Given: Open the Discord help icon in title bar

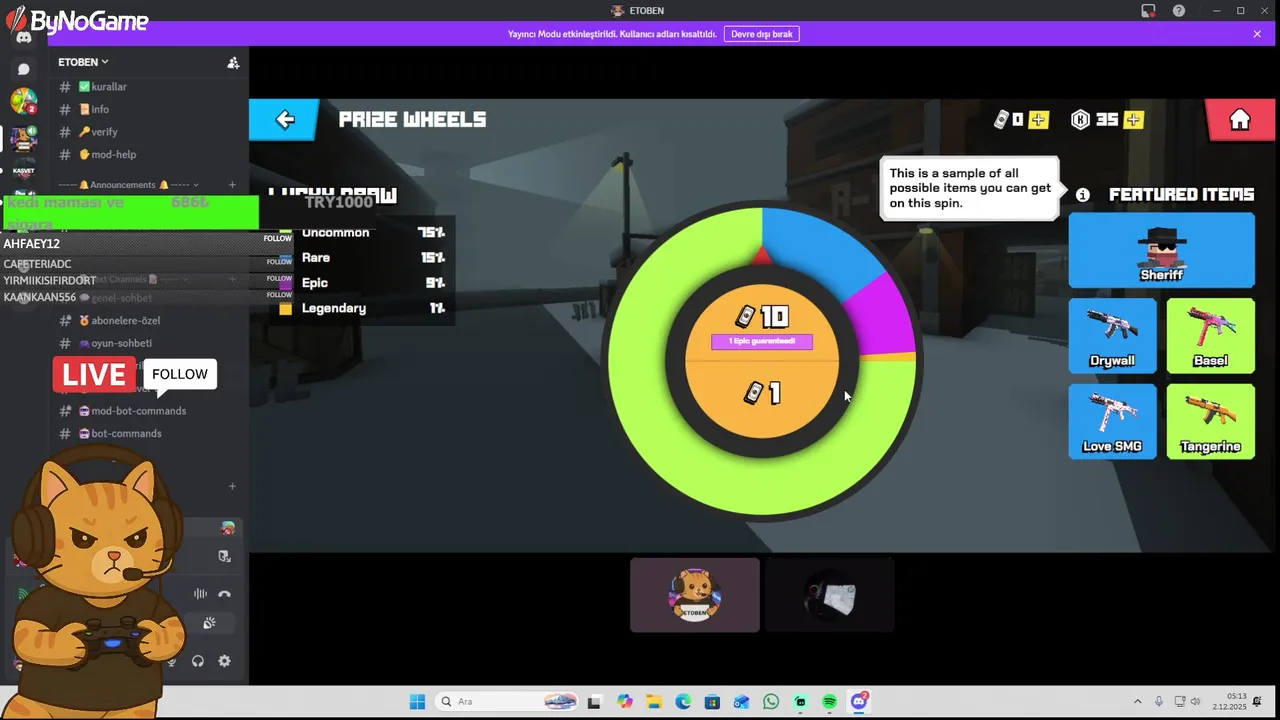Looking at the screenshot, I should click(x=1179, y=11).
